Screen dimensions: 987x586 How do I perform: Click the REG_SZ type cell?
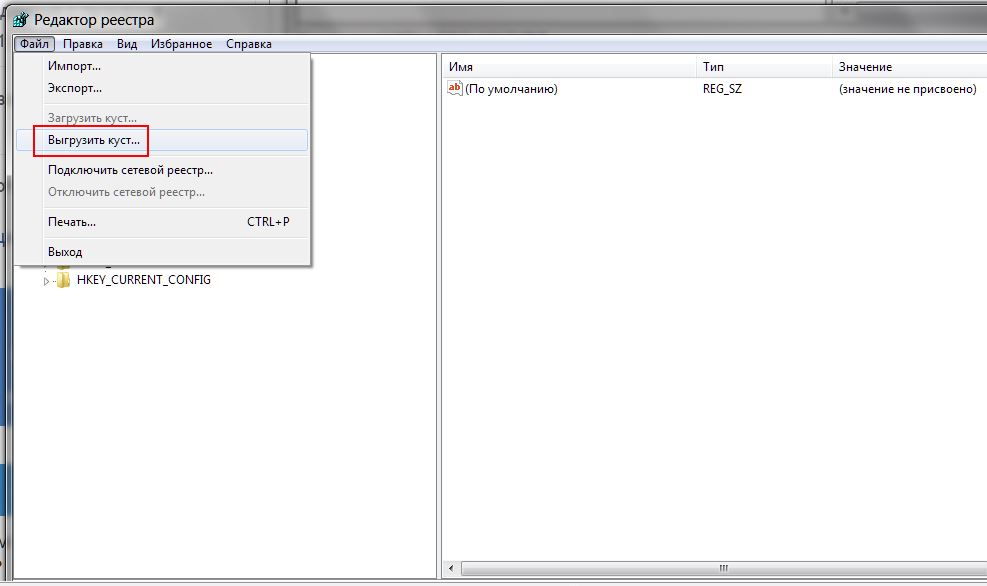pyautogui.click(x=722, y=89)
